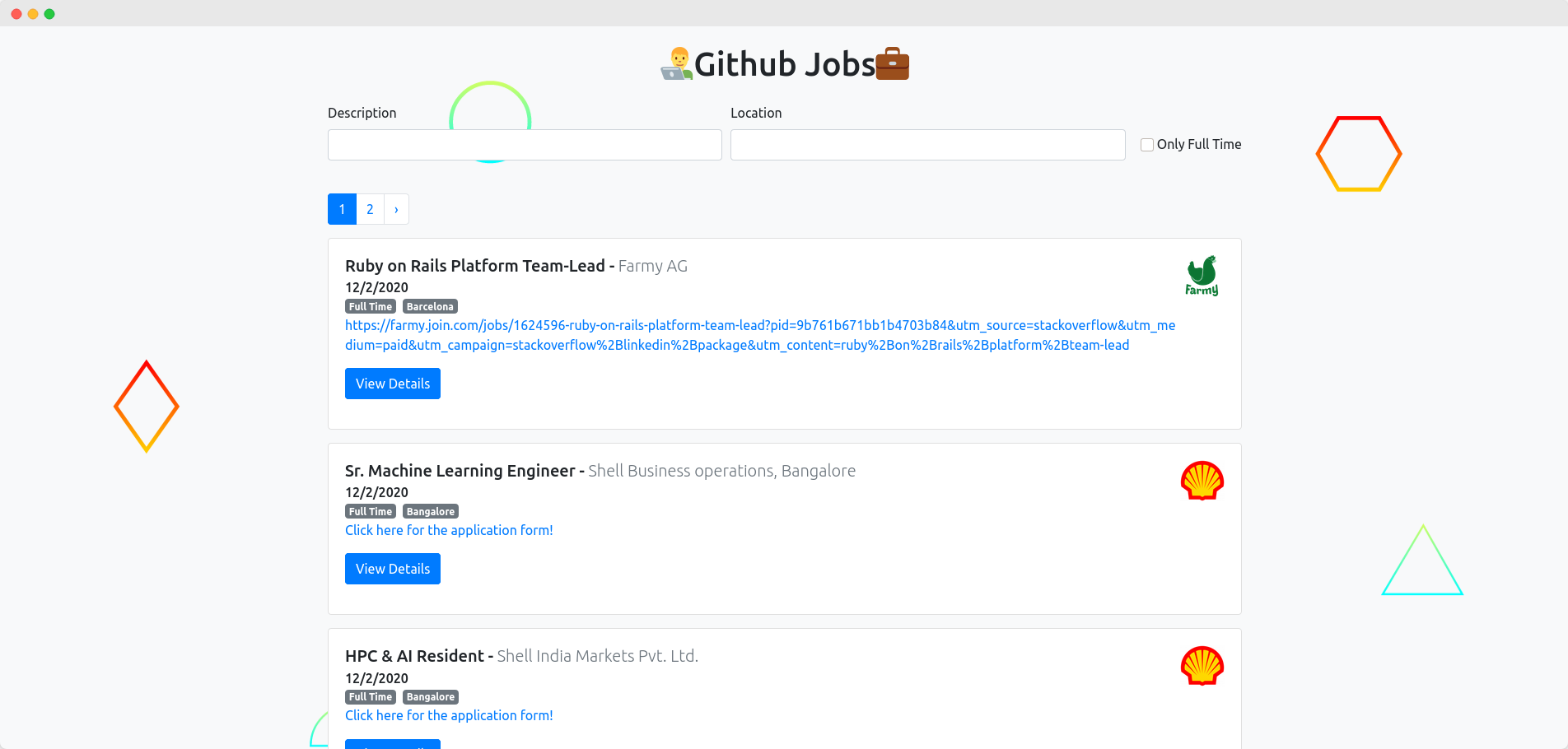Toggle the Full Time badge on Ruby job
This screenshot has height=749, width=1568.
click(370, 305)
